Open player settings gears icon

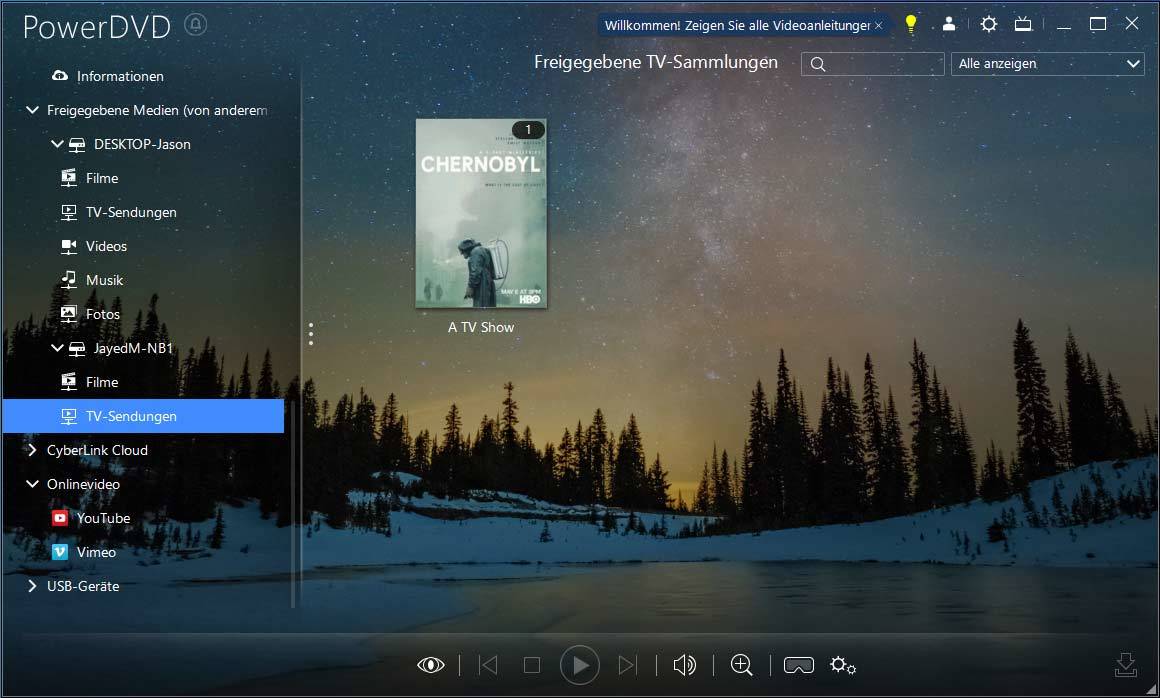(843, 665)
